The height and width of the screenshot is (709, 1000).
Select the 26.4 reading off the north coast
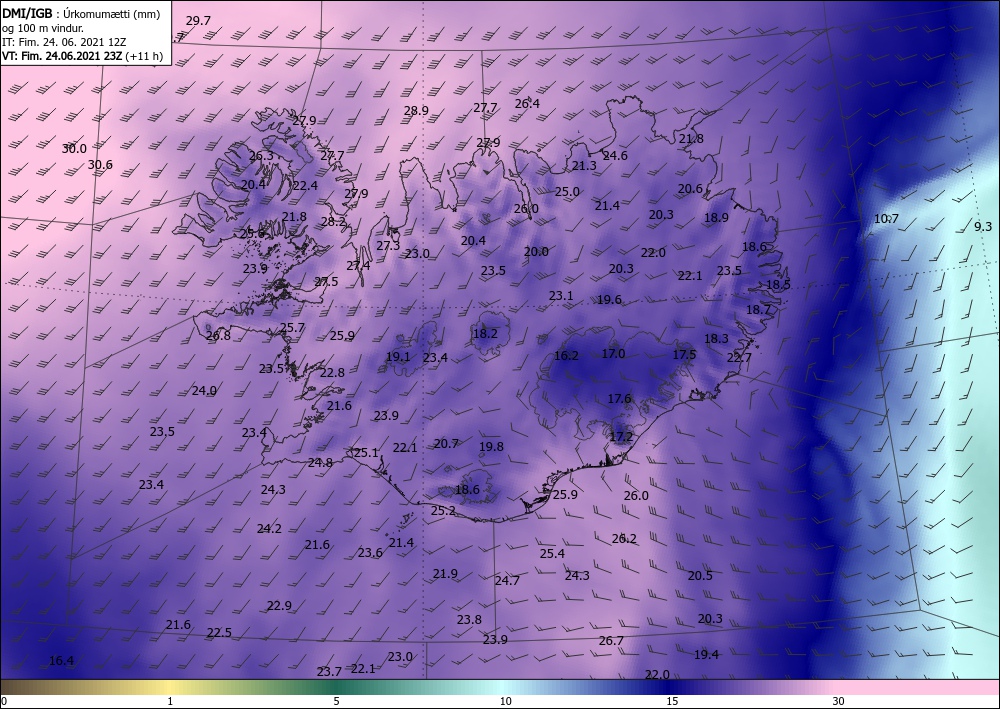527,104
